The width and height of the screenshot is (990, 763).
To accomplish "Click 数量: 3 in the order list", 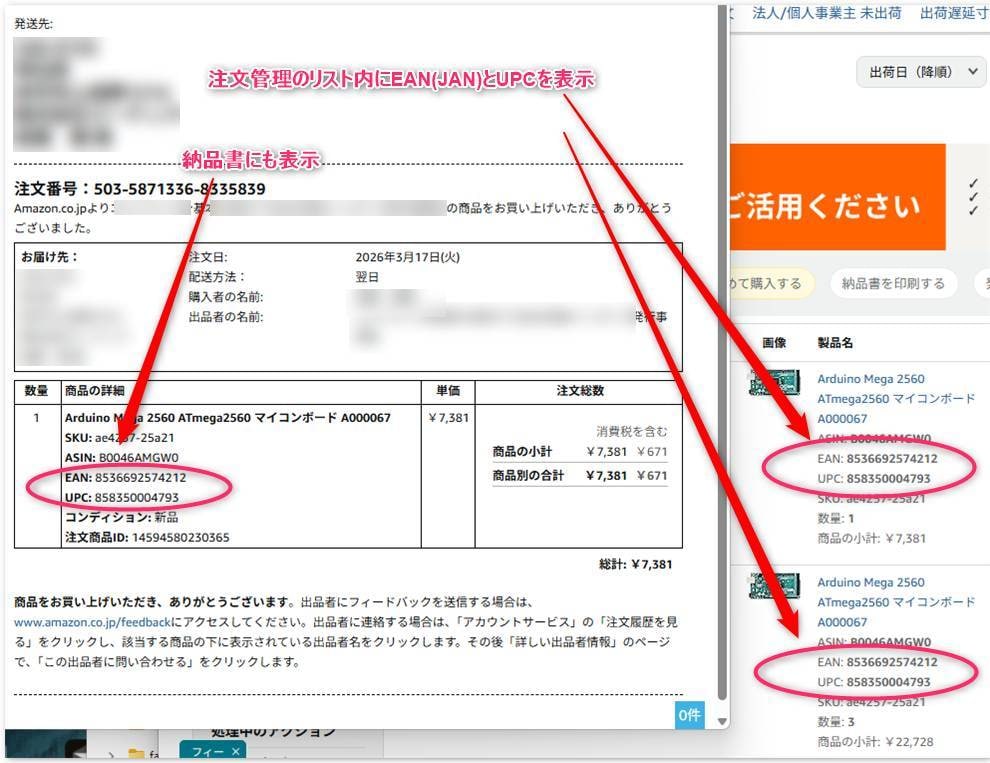I will coord(836,722).
